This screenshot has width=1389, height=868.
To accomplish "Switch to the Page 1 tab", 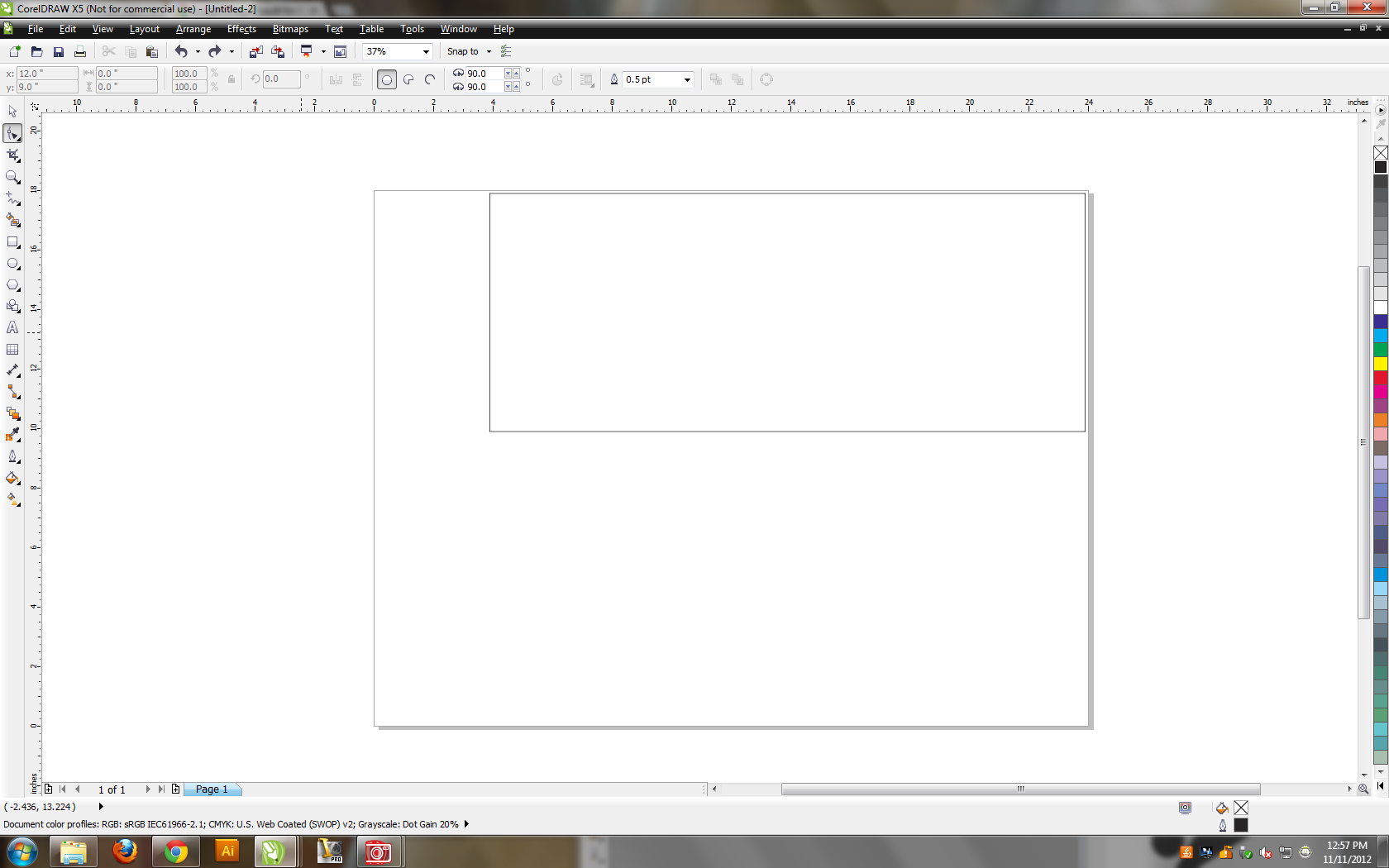I will point(212,789).
